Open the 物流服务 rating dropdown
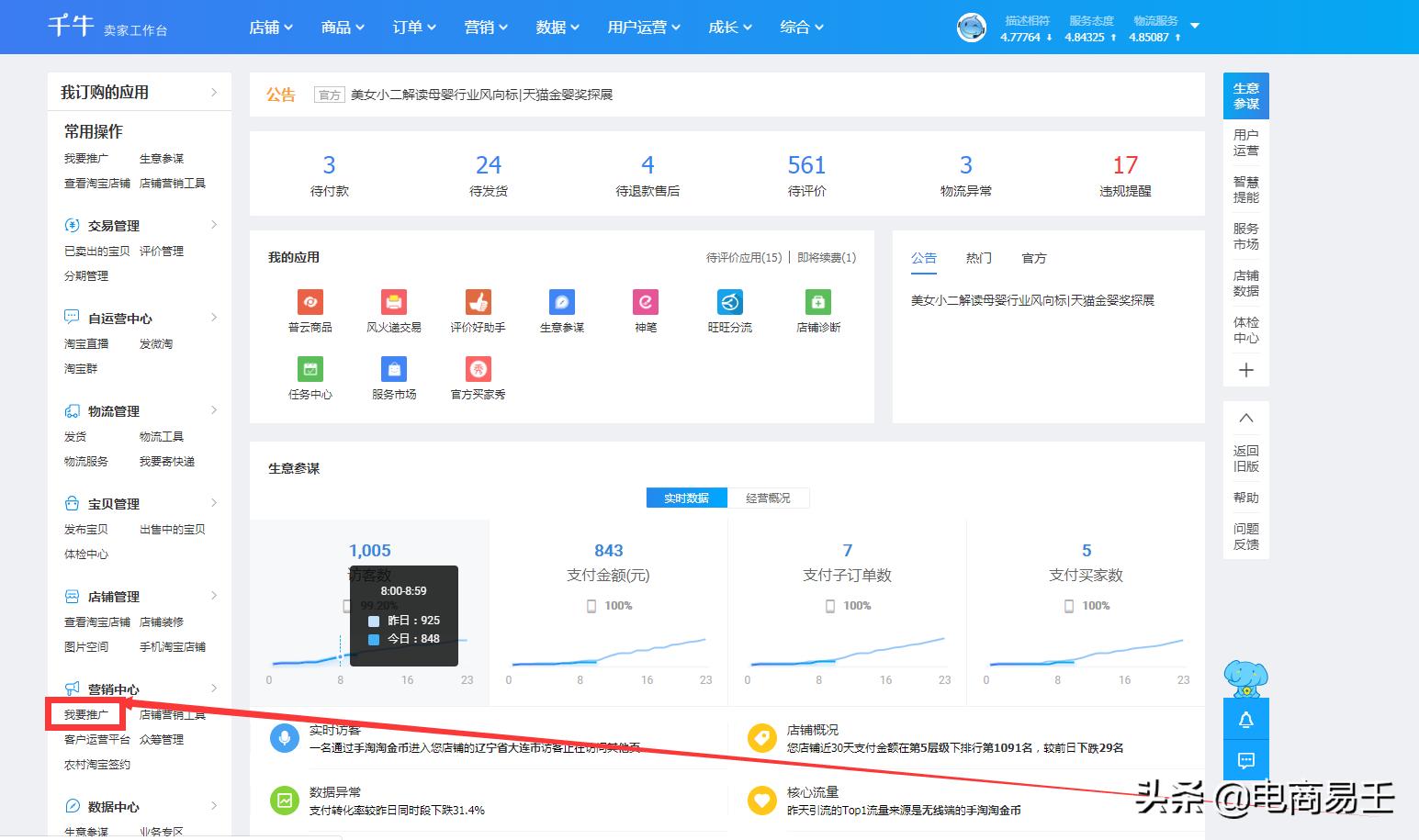Screen dimensions: 1419x840 tap(1193, 27)
